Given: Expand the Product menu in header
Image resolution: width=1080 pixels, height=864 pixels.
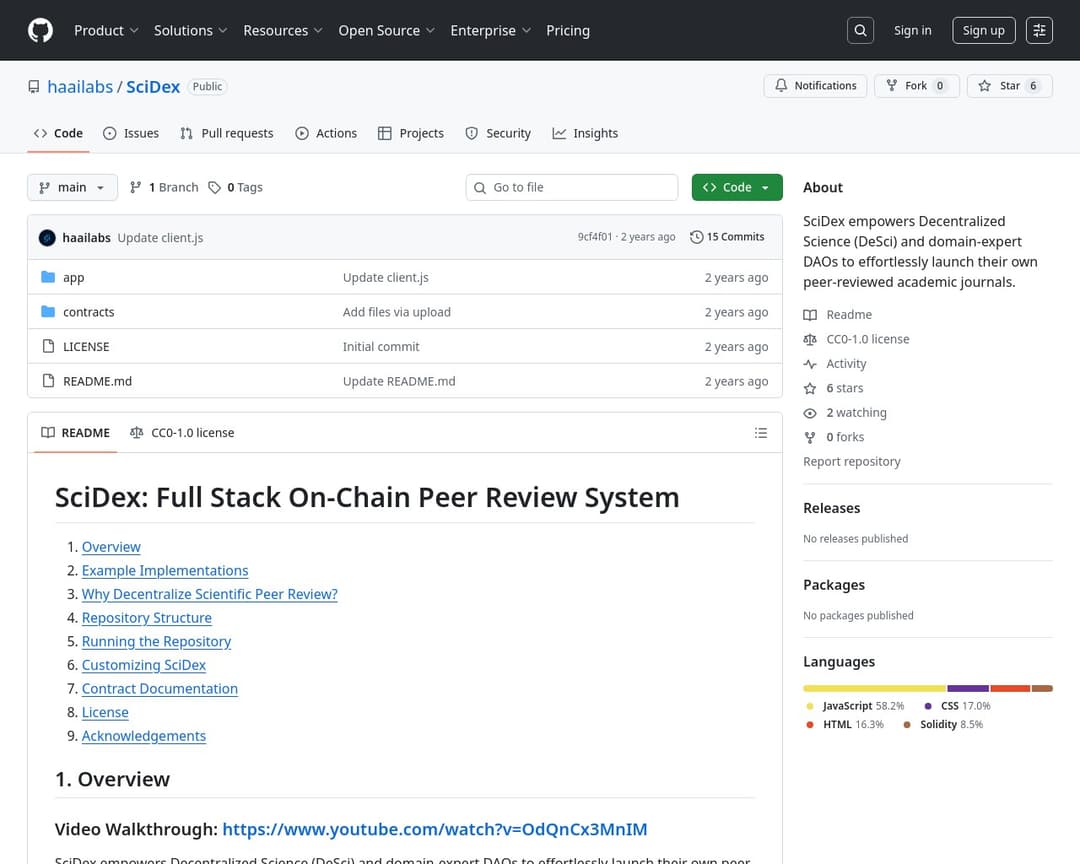Looking at the screenshot, I should click(x=106, y=30).
